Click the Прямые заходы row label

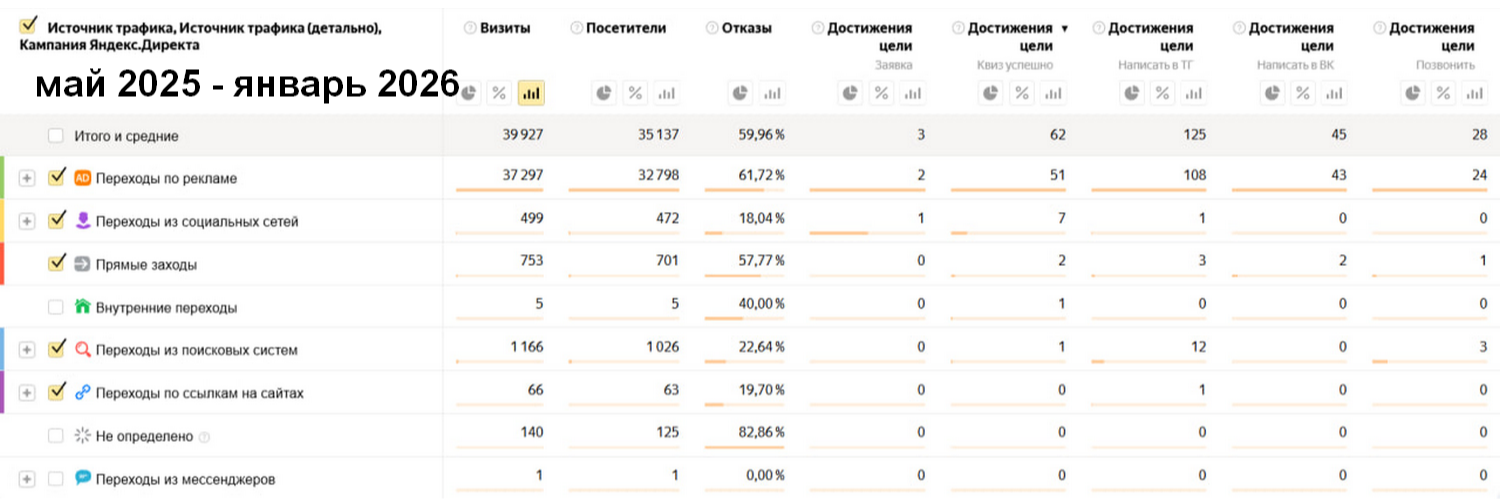pos(146,265)
